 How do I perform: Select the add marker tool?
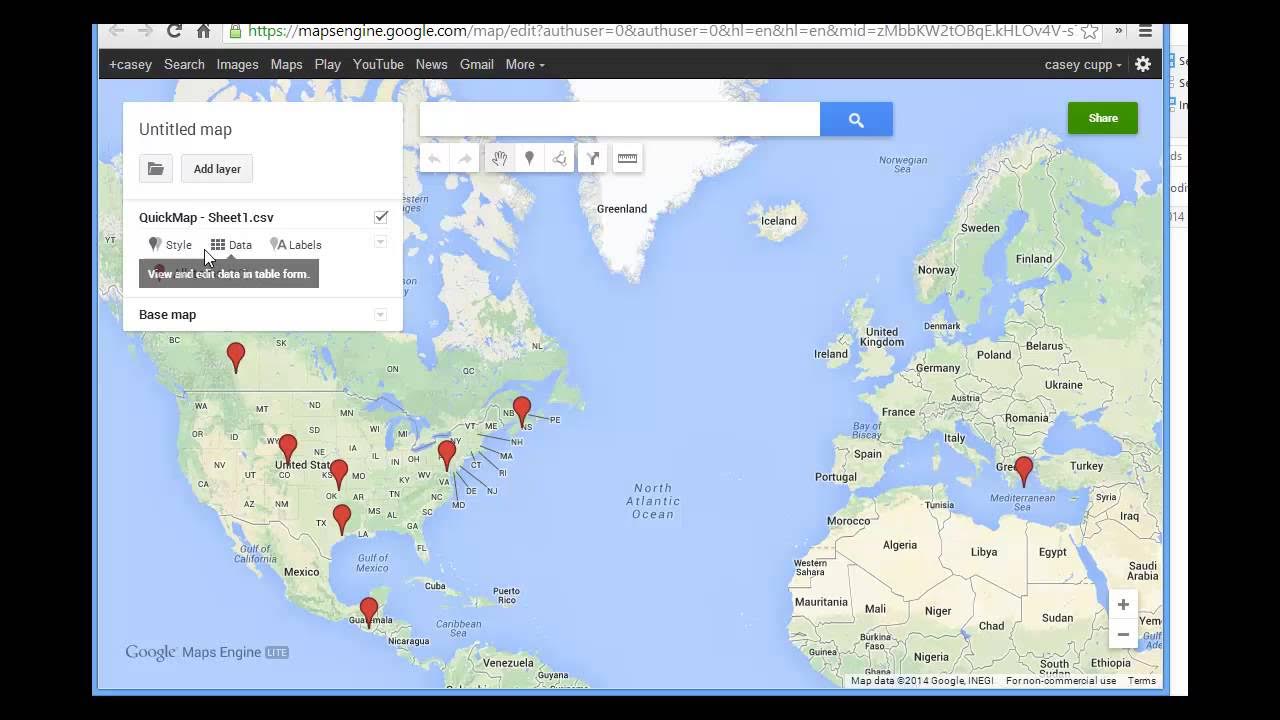point(529,158)
